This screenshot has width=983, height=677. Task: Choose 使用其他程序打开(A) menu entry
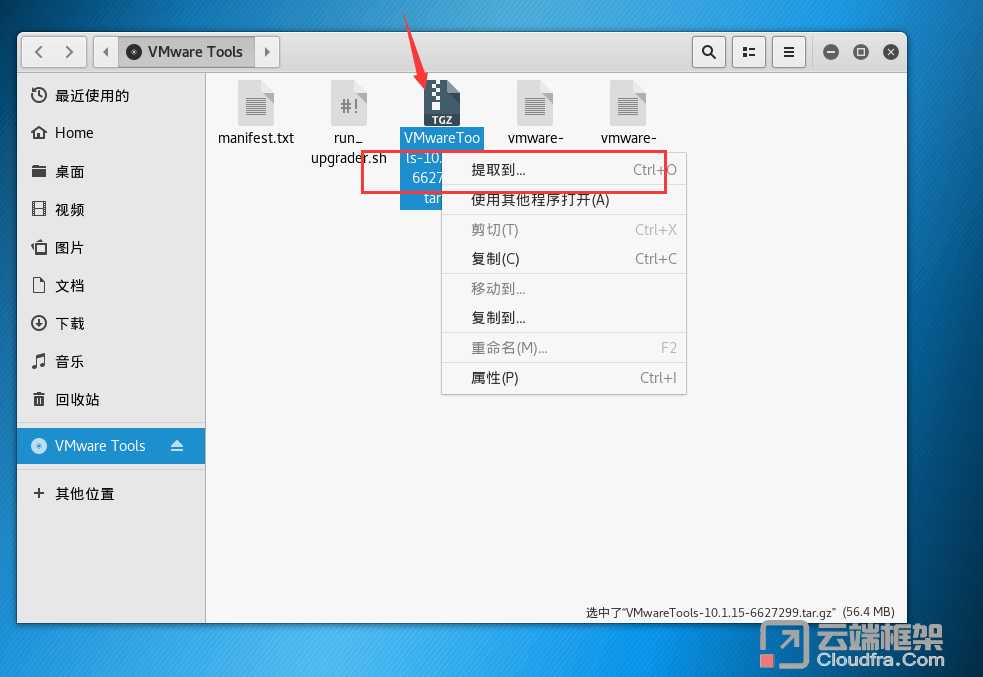pos(564,200)
